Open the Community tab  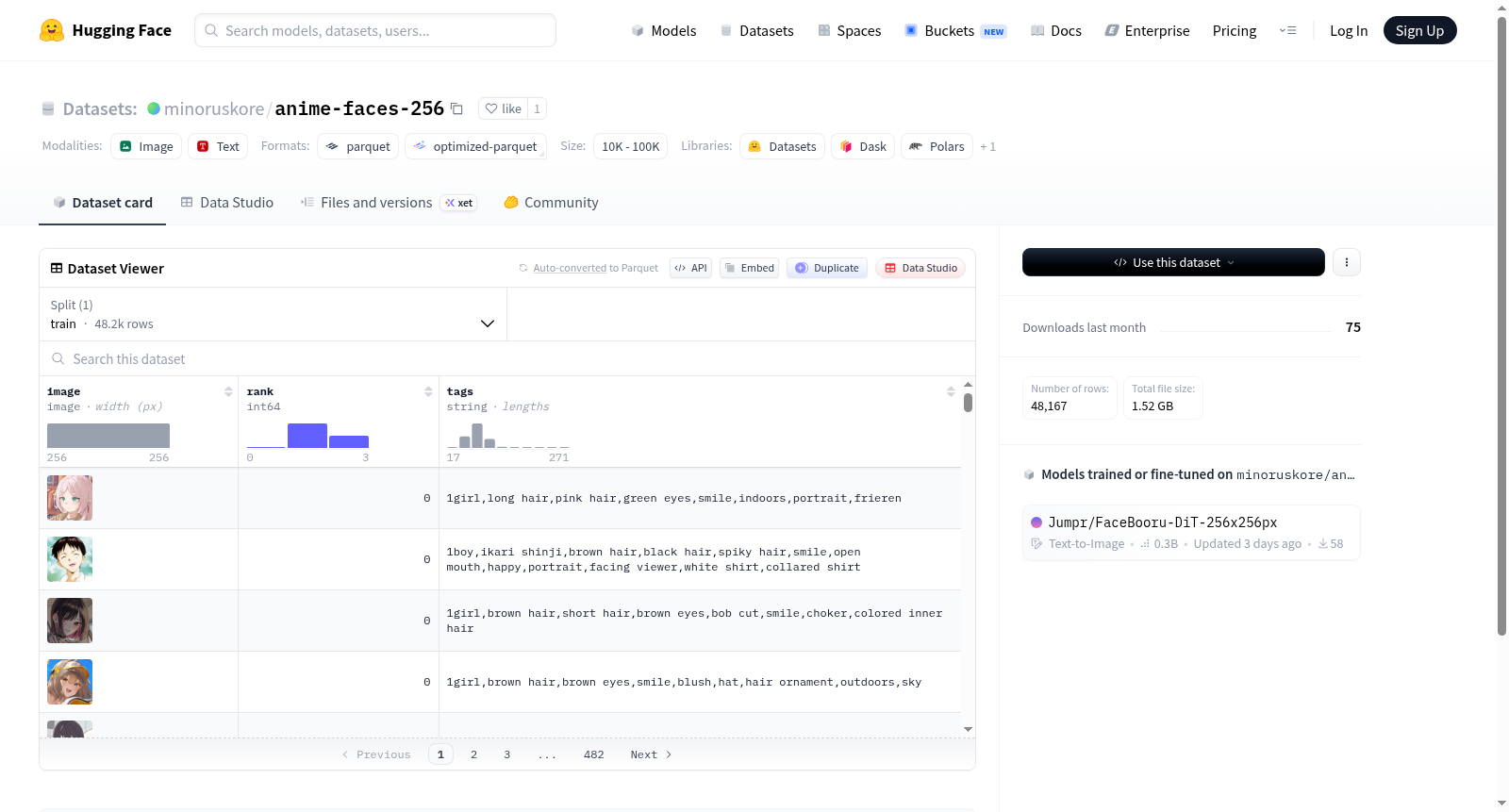(551, 203)
